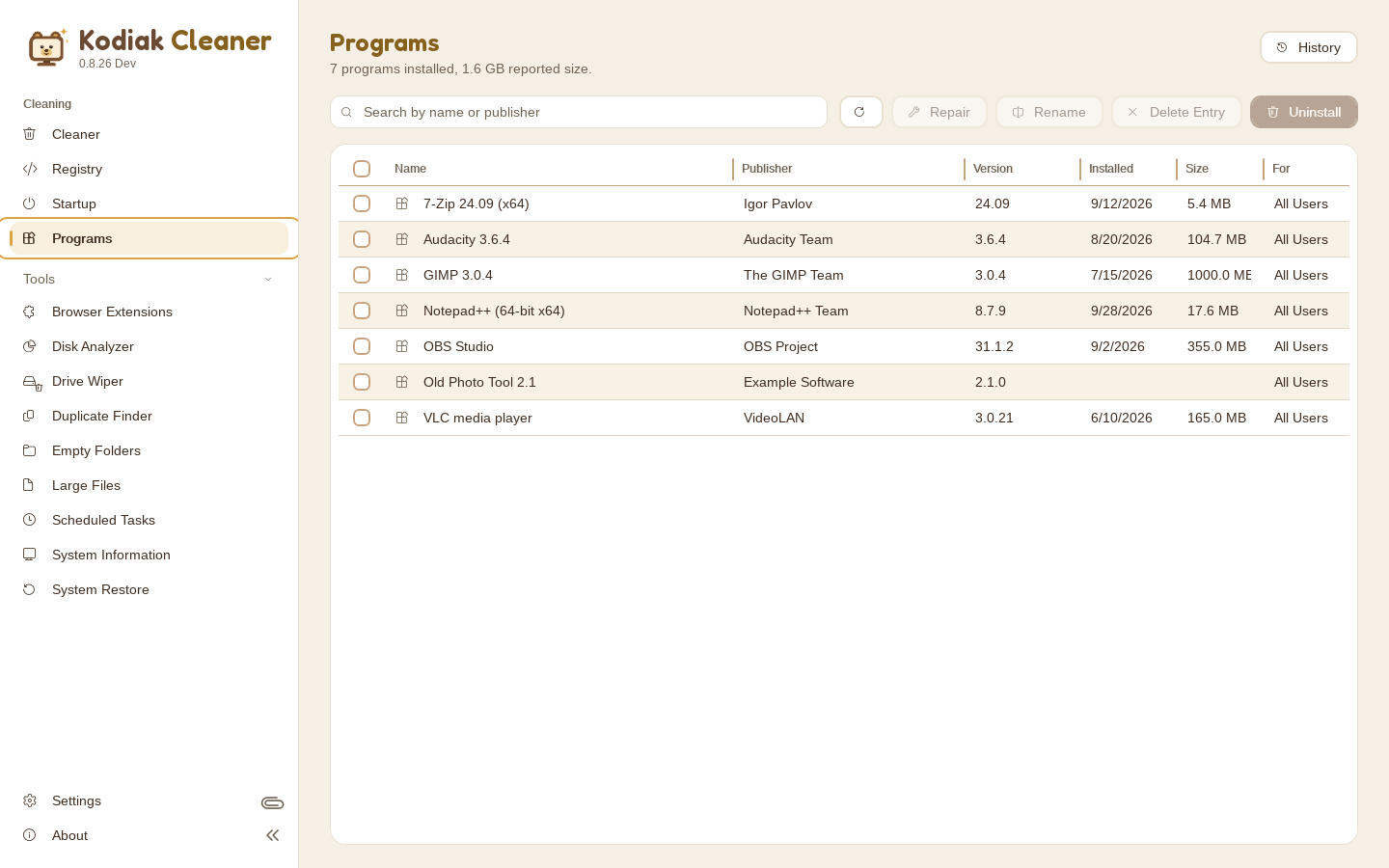This screenshot has width=1389, height=868.
Task: Click the Repair button
Action: coord(940,112)
